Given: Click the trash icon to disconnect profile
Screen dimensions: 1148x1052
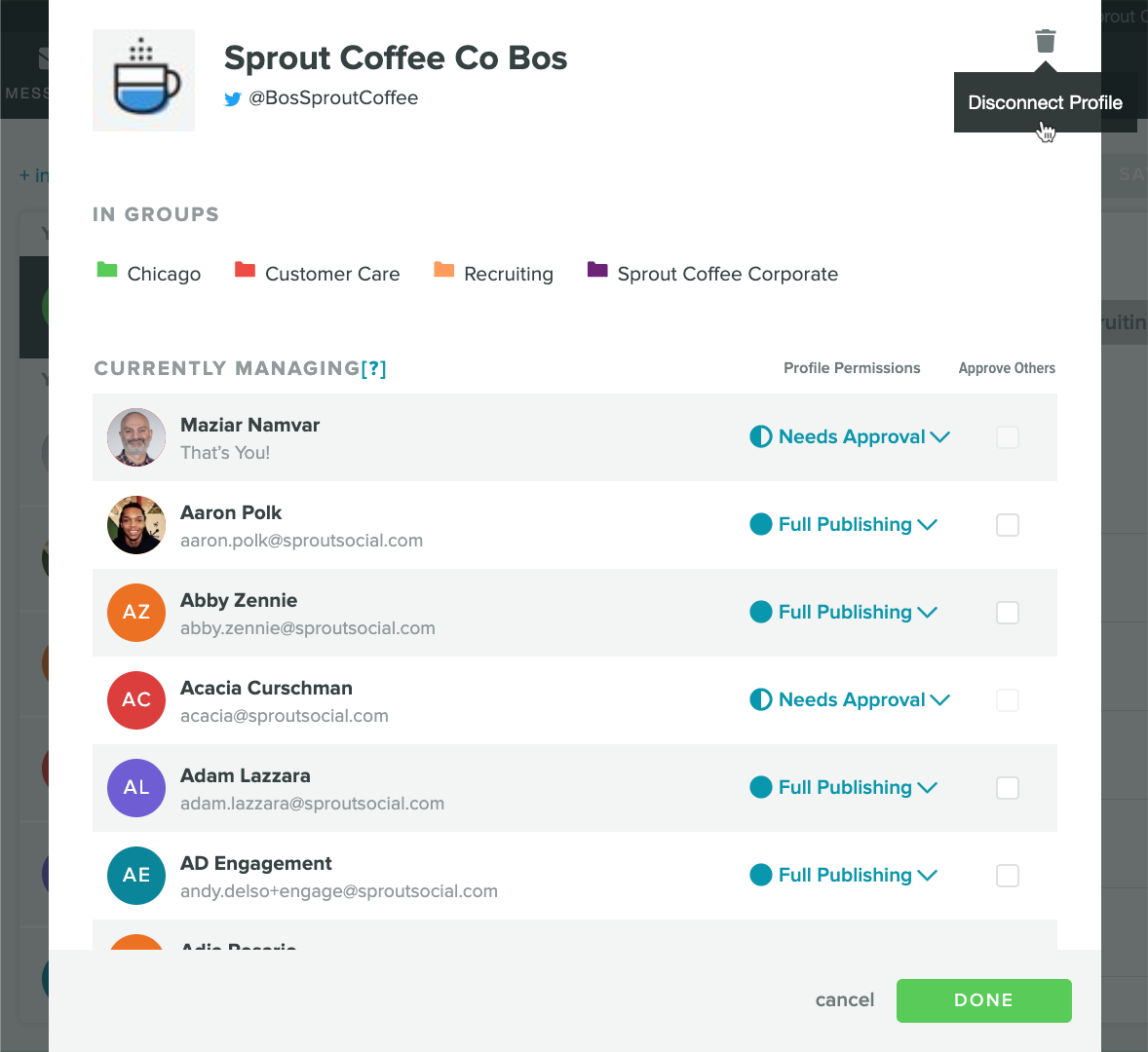Looking at the screenshot, I should point(1045,41).
